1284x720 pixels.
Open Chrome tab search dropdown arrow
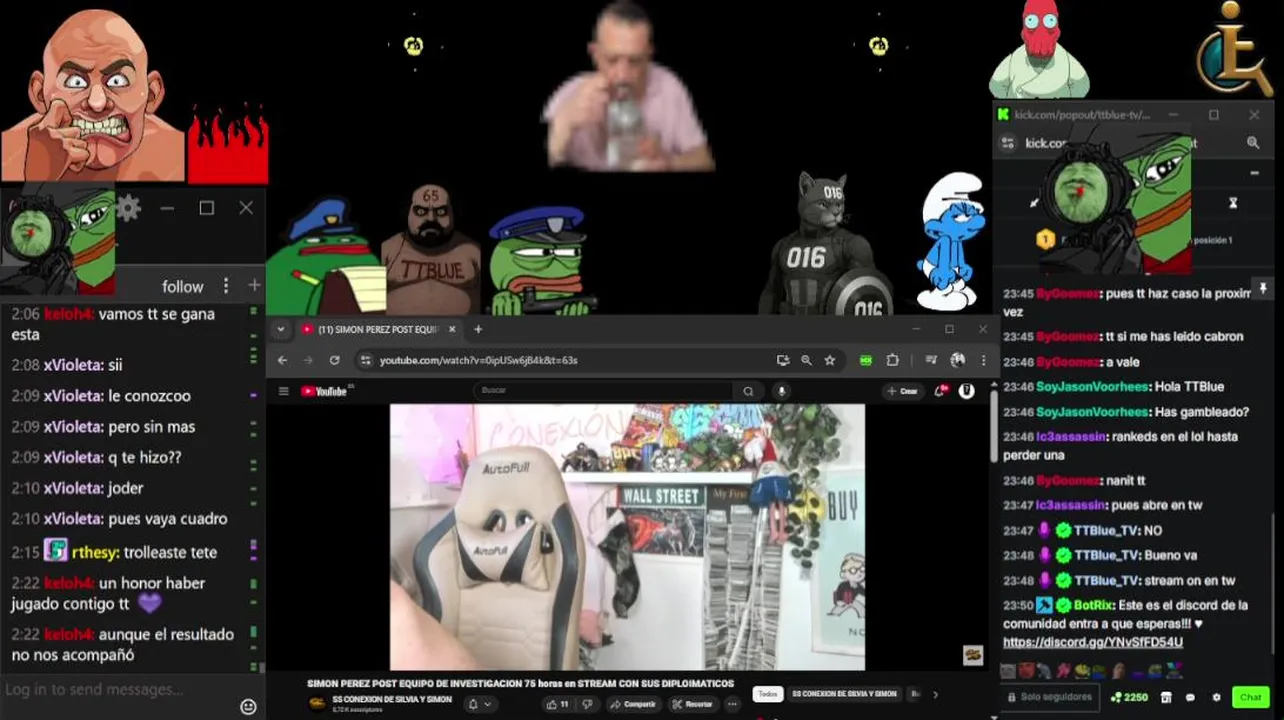point(281,329)
